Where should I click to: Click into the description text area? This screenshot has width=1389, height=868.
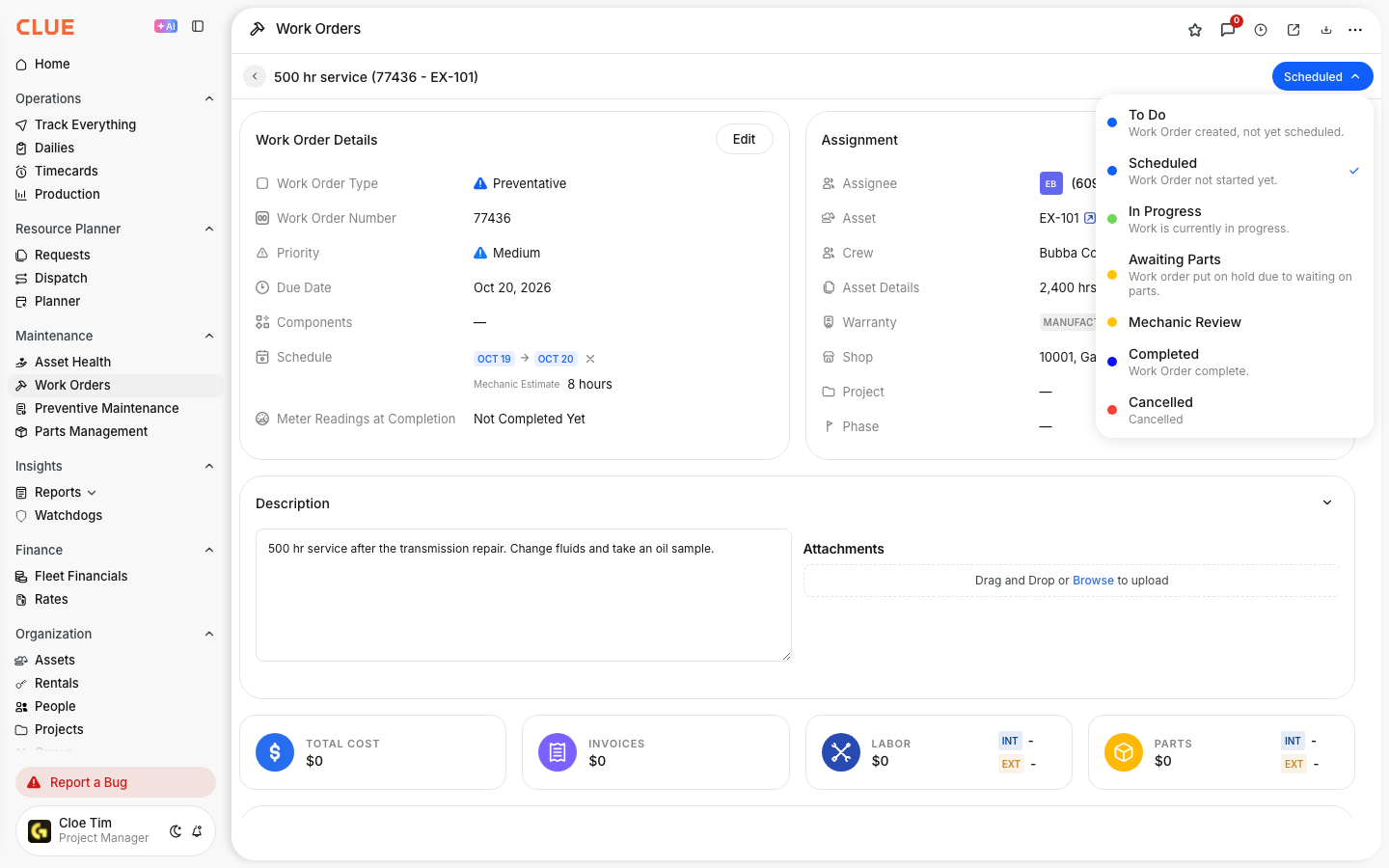[523, 595]
